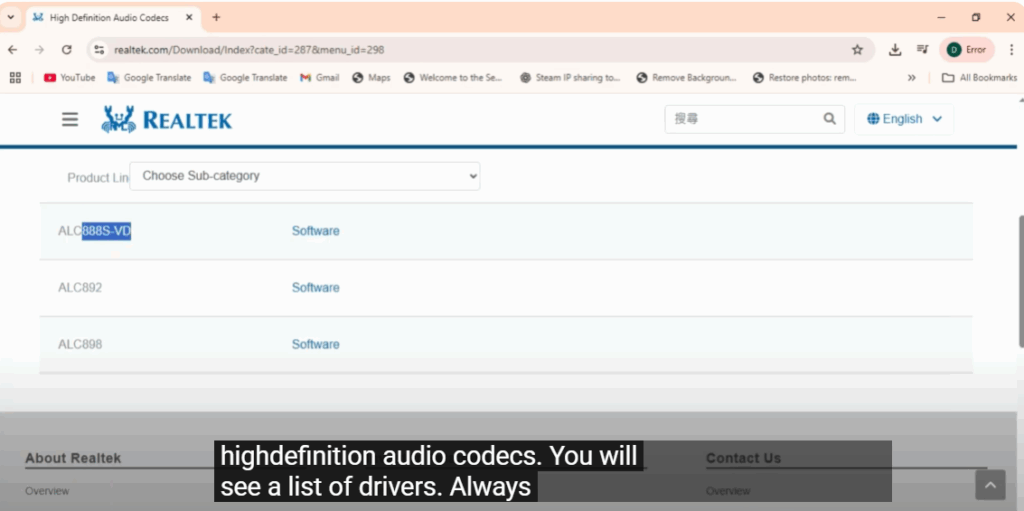
Task: Open the first Google Translate bookmark
Action: tap(149, 78)
